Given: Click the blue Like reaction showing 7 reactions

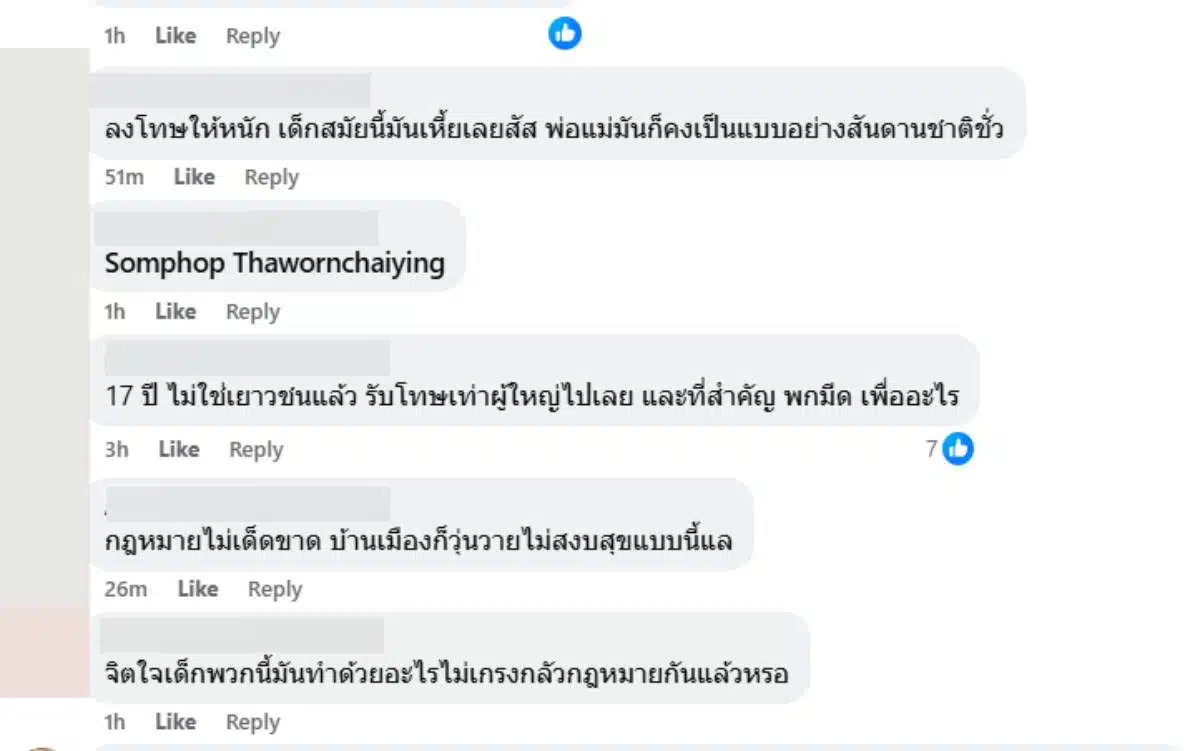Looking at the screenshot, I should pyautogui.click(x=957, y=449).
